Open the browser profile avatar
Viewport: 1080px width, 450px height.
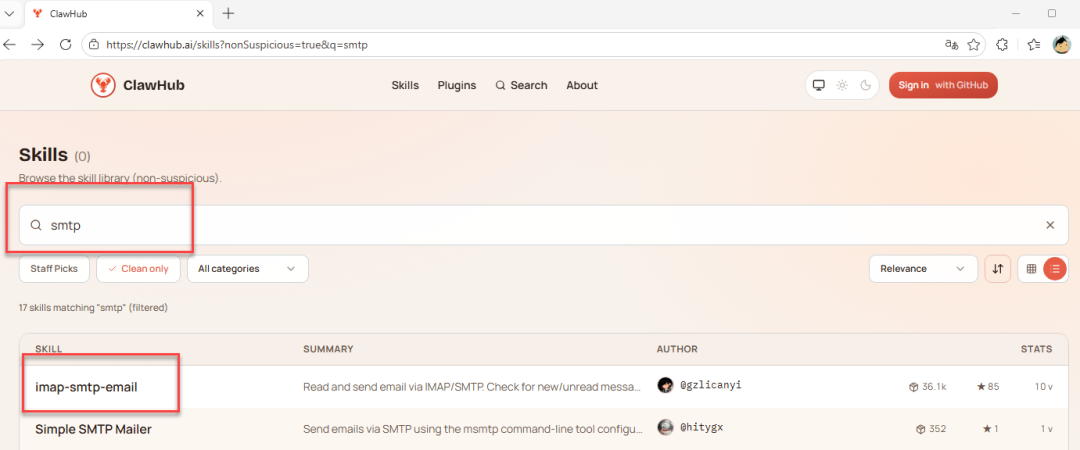(x=1061, y=45)
